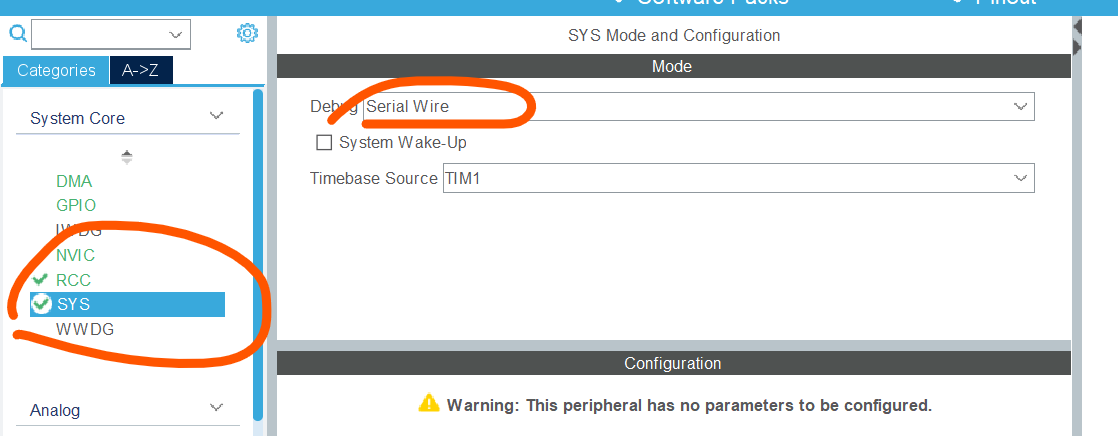Open the gear settings icon
The width and height of the screenshot is (1118, 436).
tap(247, 34)
